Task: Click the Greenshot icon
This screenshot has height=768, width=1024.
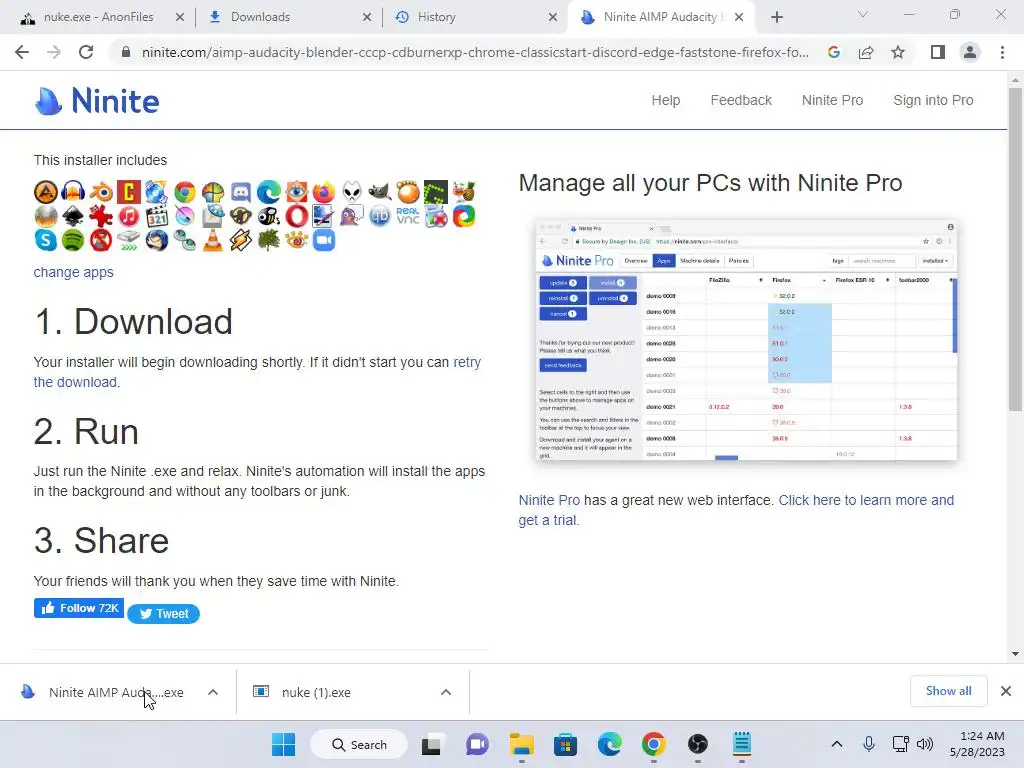Action: (436, 192)
